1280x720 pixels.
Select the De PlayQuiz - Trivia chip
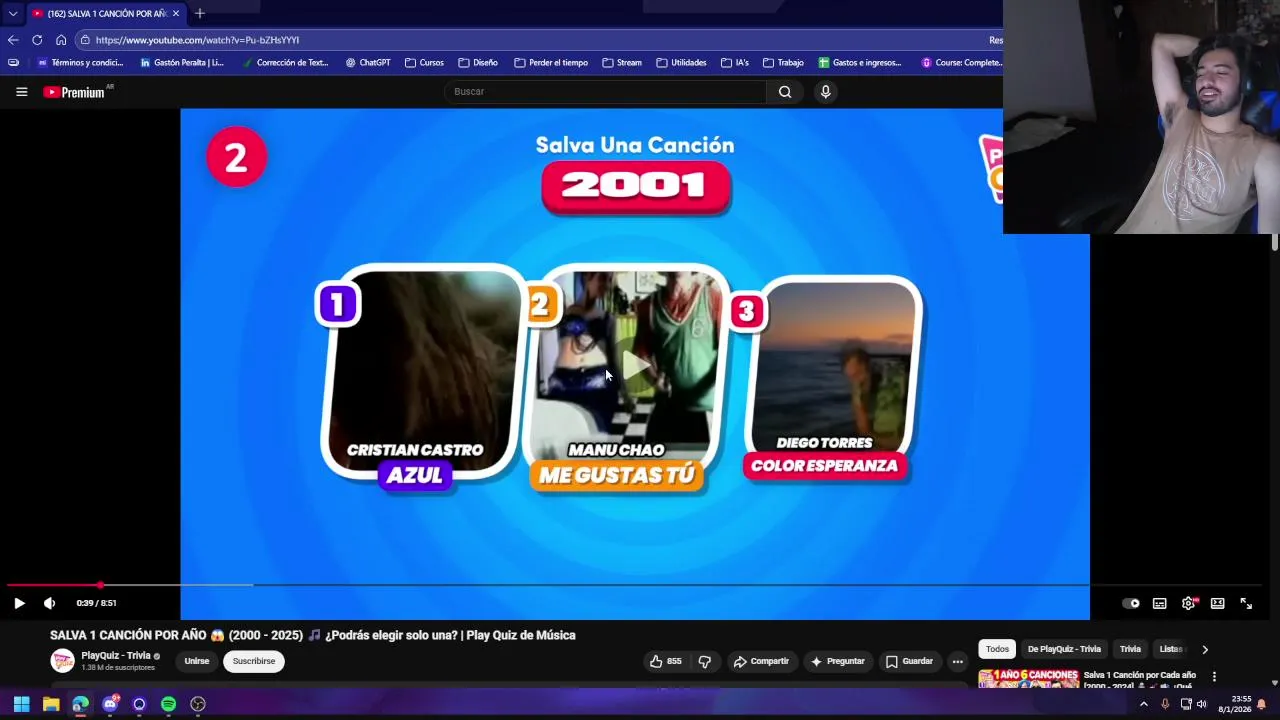click(x=1064, y=649)
